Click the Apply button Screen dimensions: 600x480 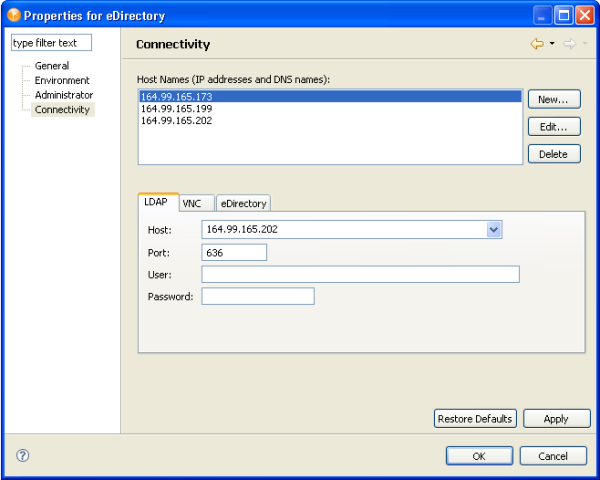click(557, 419)
